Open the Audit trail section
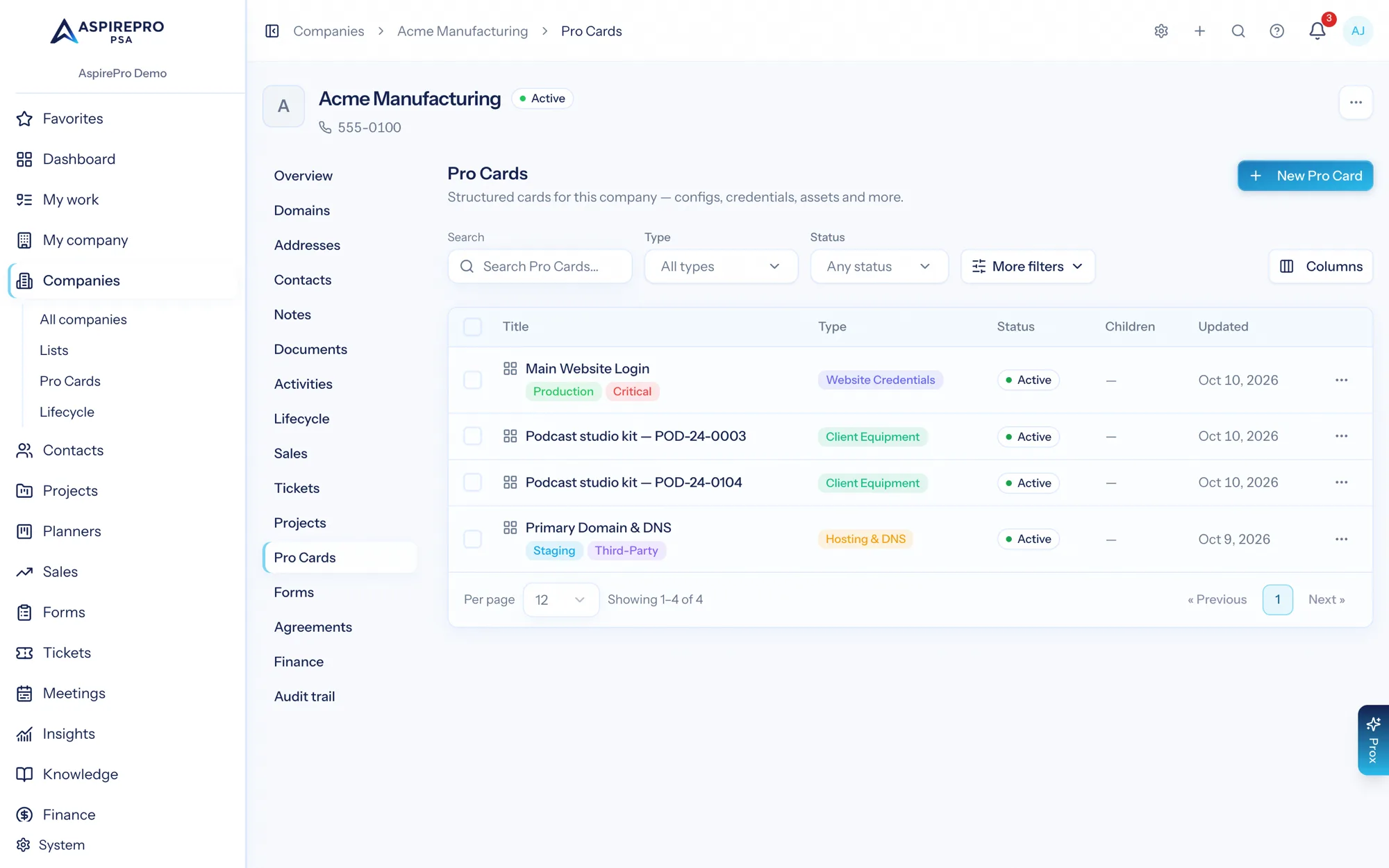 304,696
